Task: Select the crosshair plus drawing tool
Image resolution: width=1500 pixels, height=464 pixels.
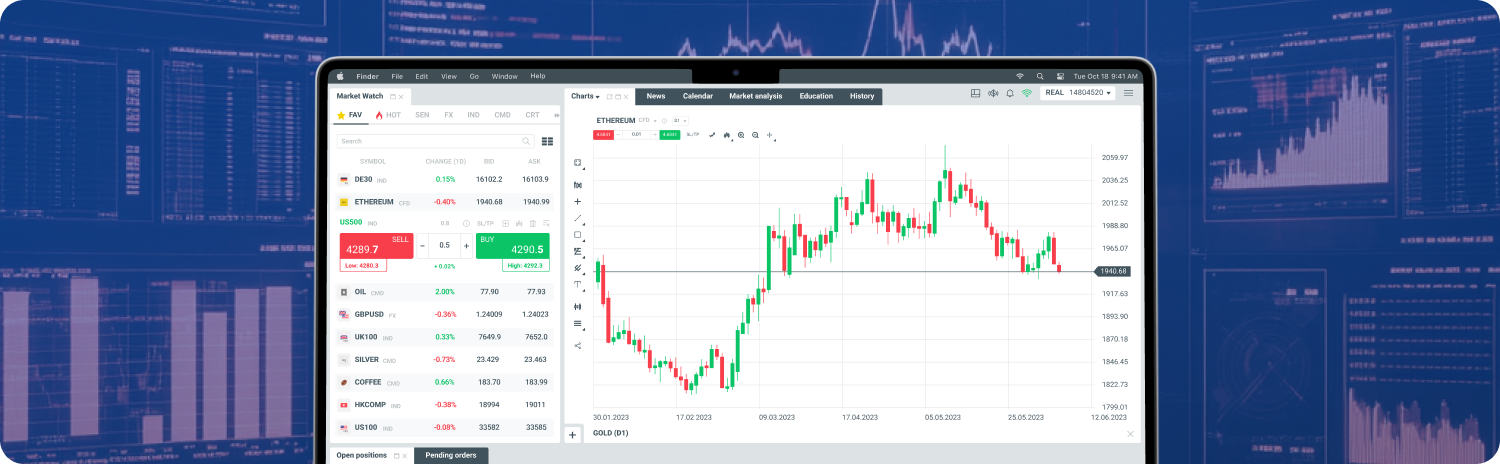Action: click(577, 201)
